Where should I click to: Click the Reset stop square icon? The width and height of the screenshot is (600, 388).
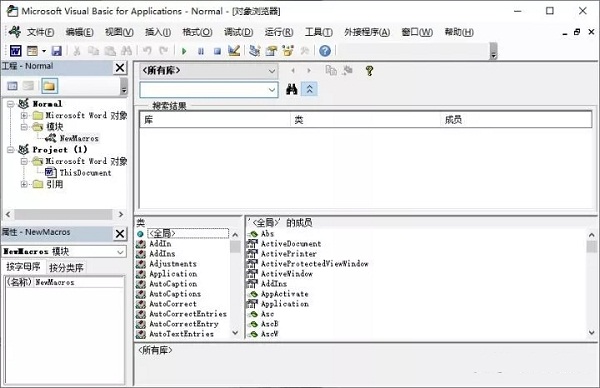217,51
